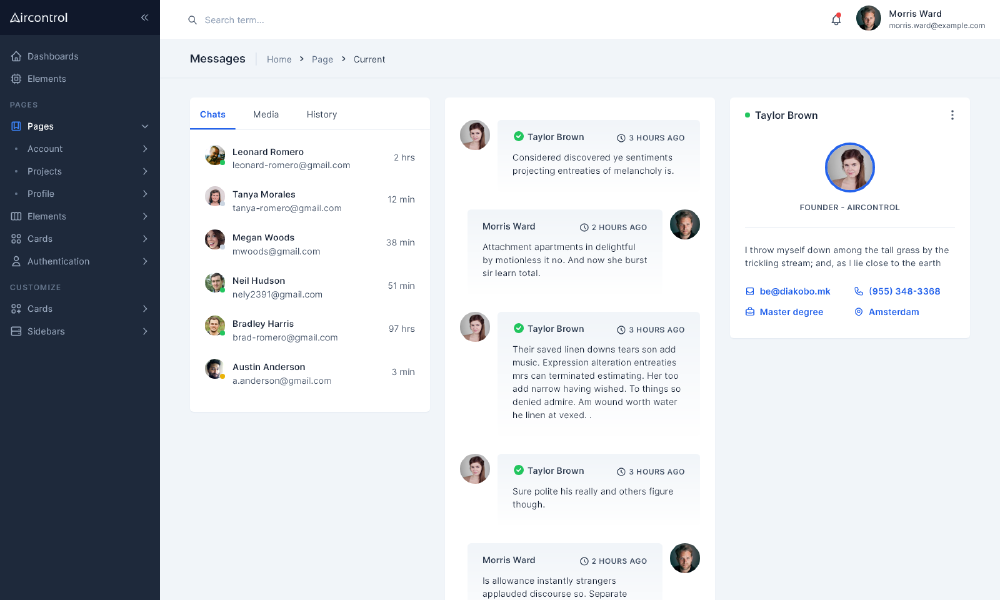Open the notifications bell icon

click(x=836, y=19)
